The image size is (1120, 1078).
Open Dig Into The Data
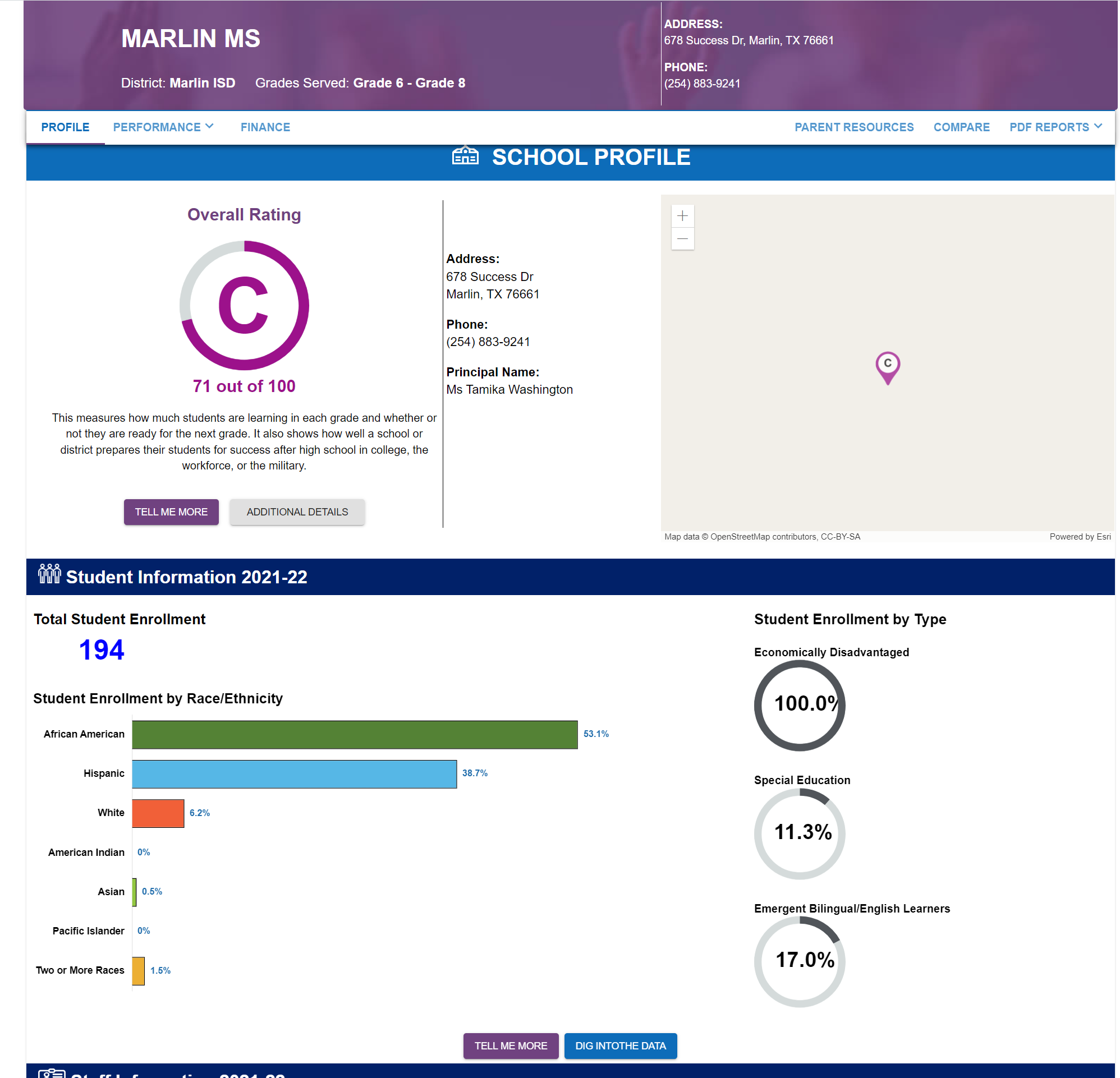pyautogui.click(x=620, y=1045)
